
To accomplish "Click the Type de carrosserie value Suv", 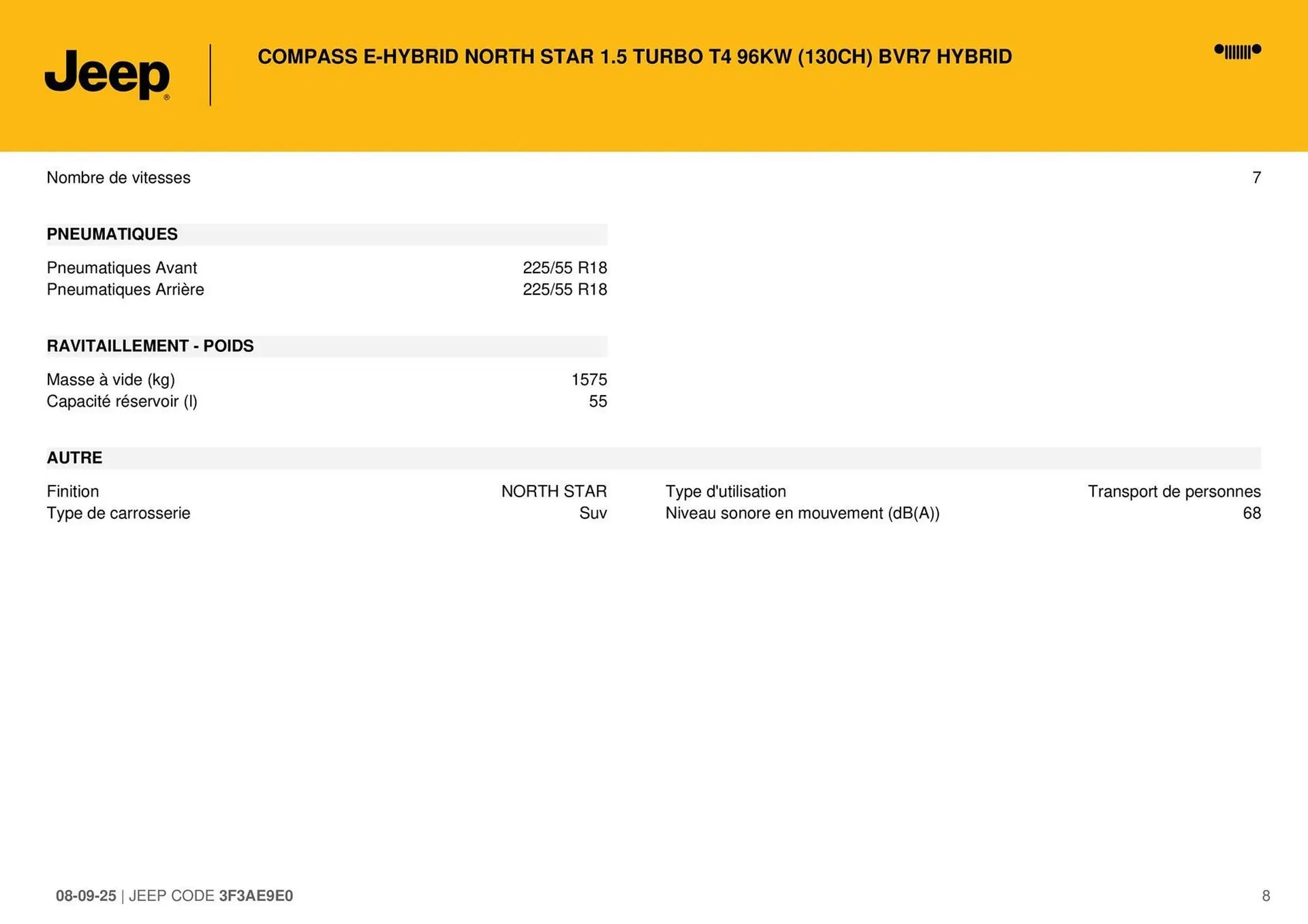I will point(593,513).
